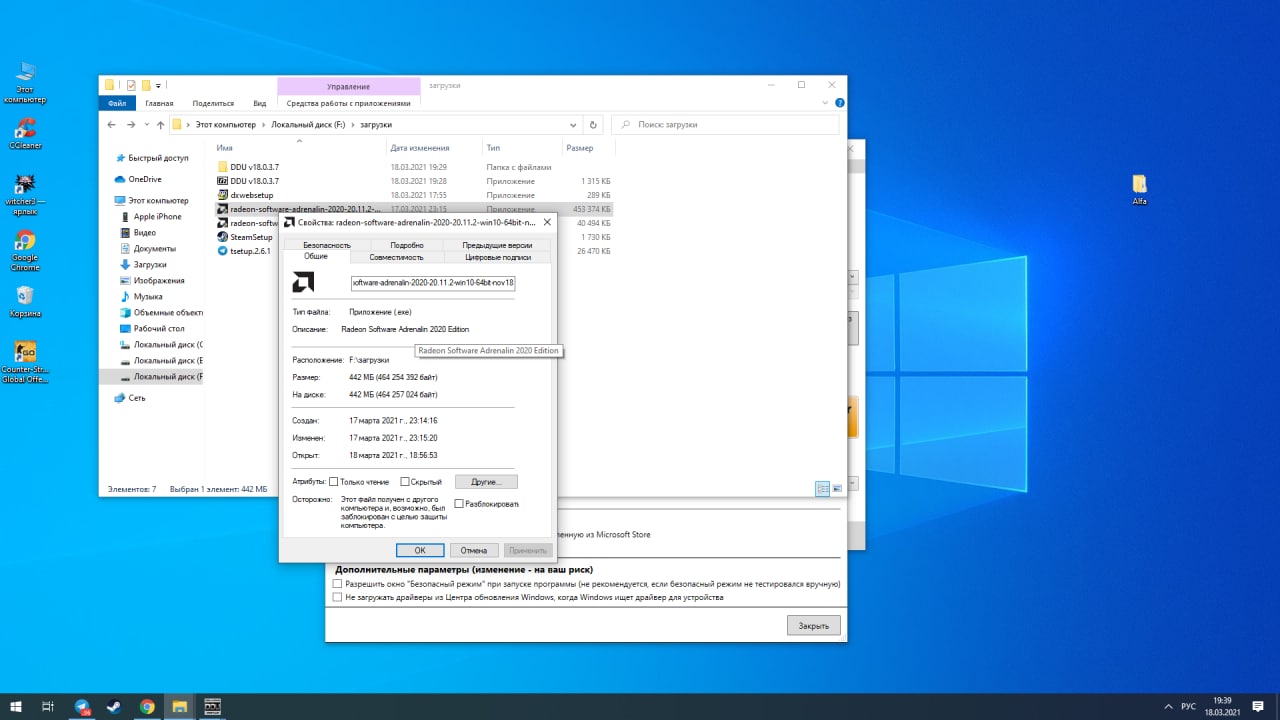Open the Поделиться ribbon tab

(213, 103)
